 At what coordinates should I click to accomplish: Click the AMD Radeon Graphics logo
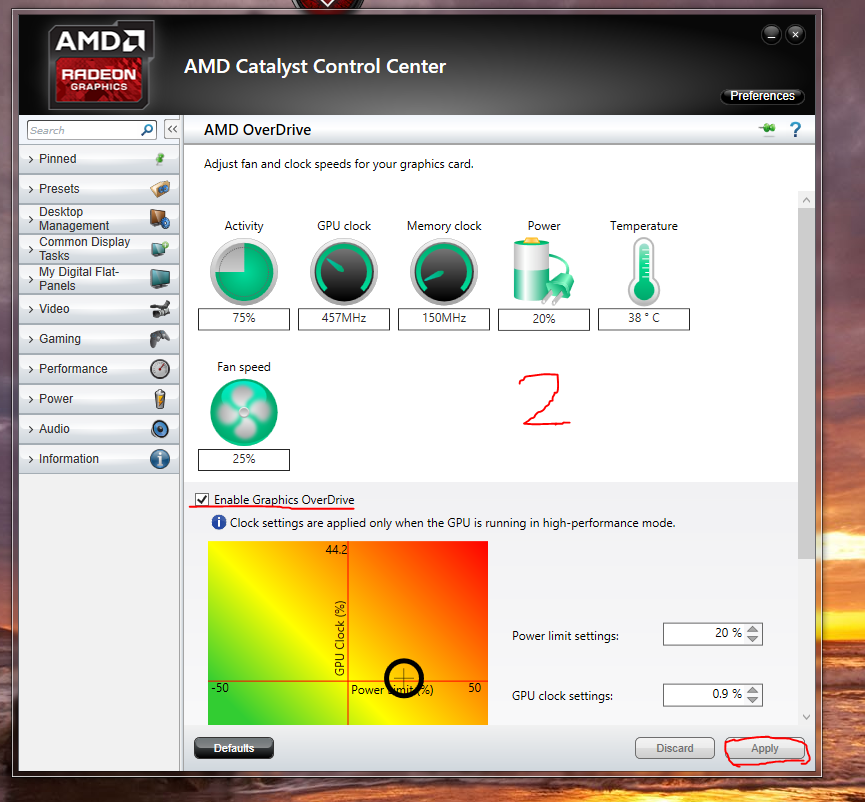point(100,65)
